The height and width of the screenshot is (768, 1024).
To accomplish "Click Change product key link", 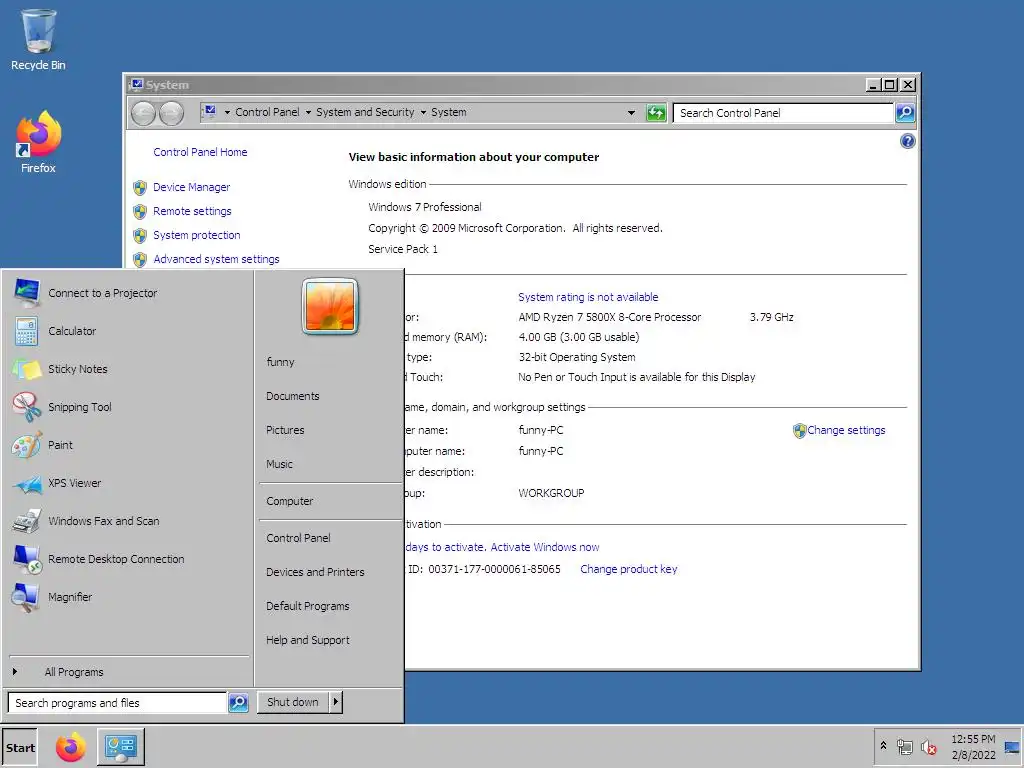I will pyautogui.click(x=628, y=569).
